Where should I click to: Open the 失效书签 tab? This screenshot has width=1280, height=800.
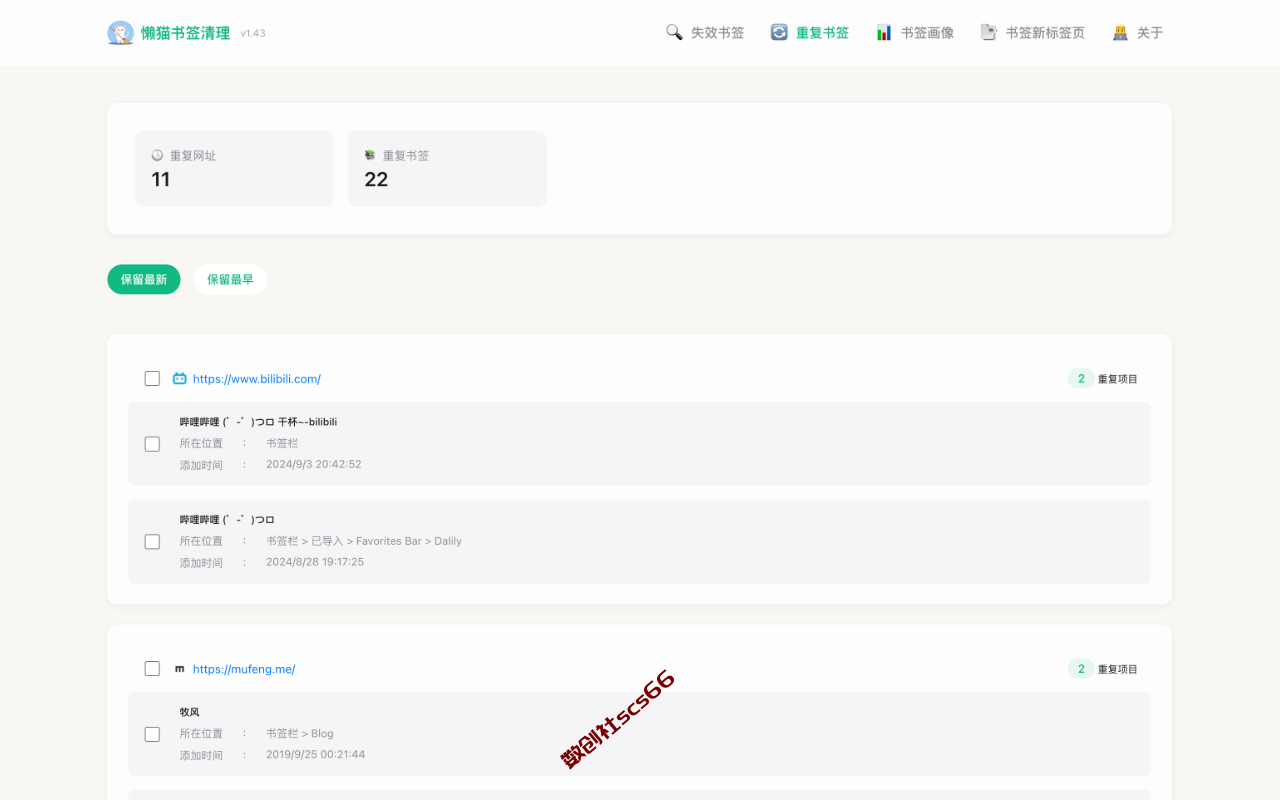(705, 33)
